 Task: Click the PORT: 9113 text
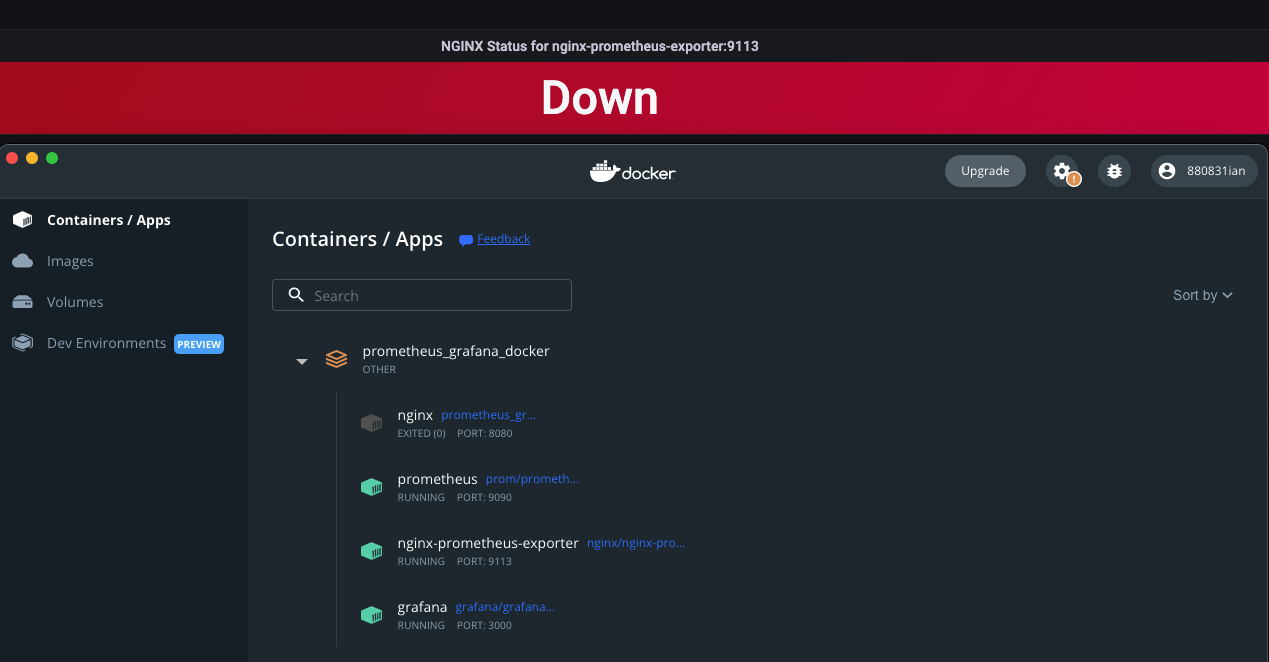pos(484,561)
